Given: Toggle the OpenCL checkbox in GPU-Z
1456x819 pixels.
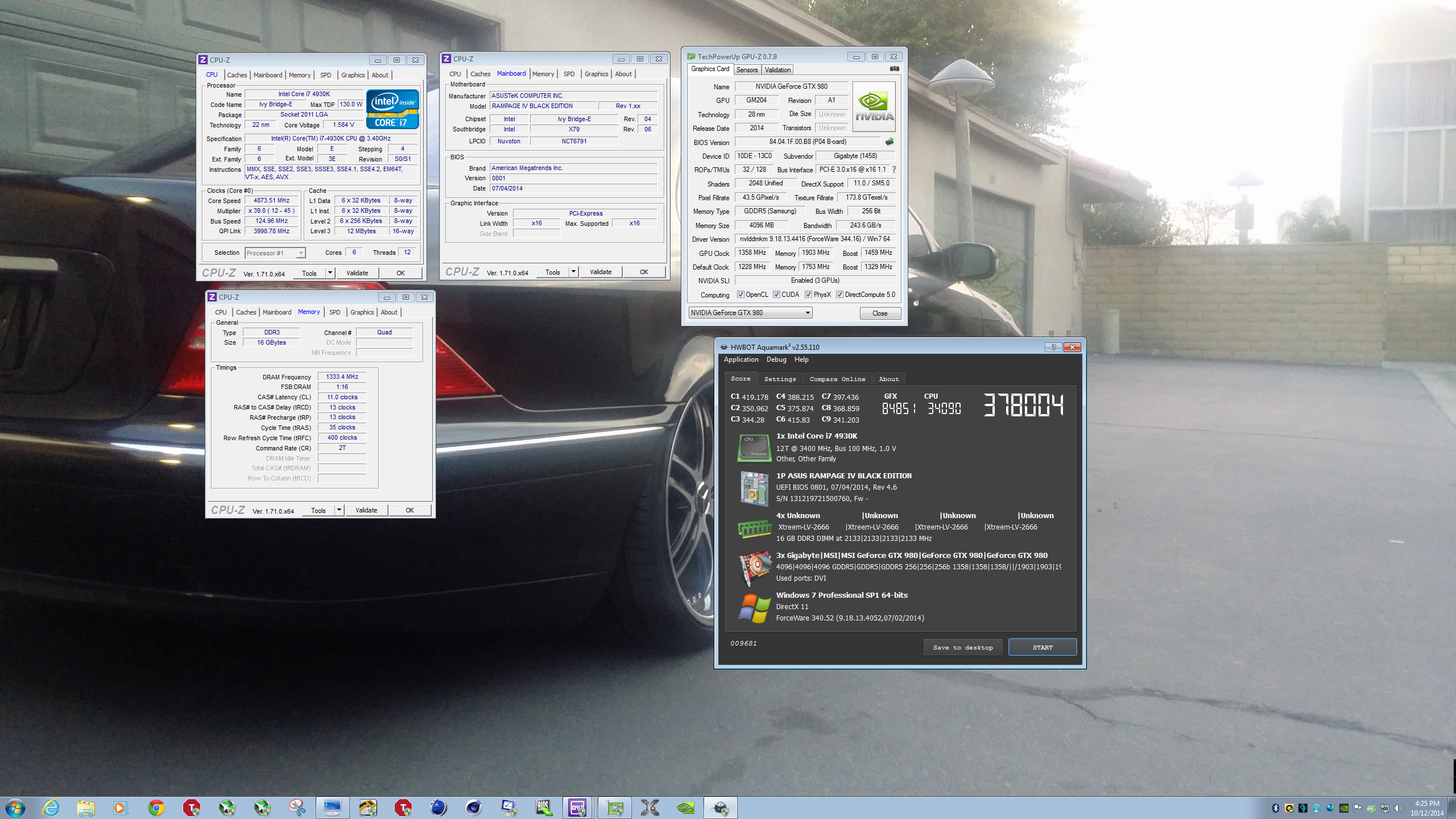Looking at the screenshot, I should click(741, 295).
